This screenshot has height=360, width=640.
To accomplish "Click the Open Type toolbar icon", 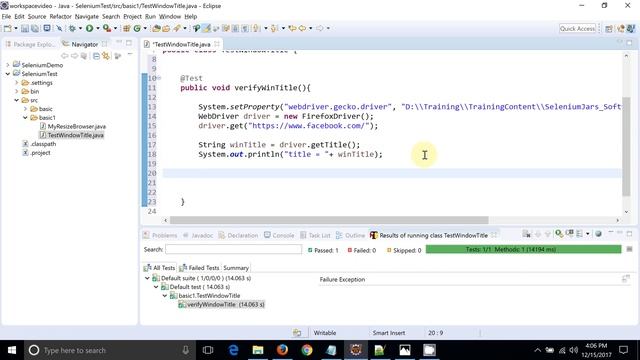I will (x=156, y=28).
